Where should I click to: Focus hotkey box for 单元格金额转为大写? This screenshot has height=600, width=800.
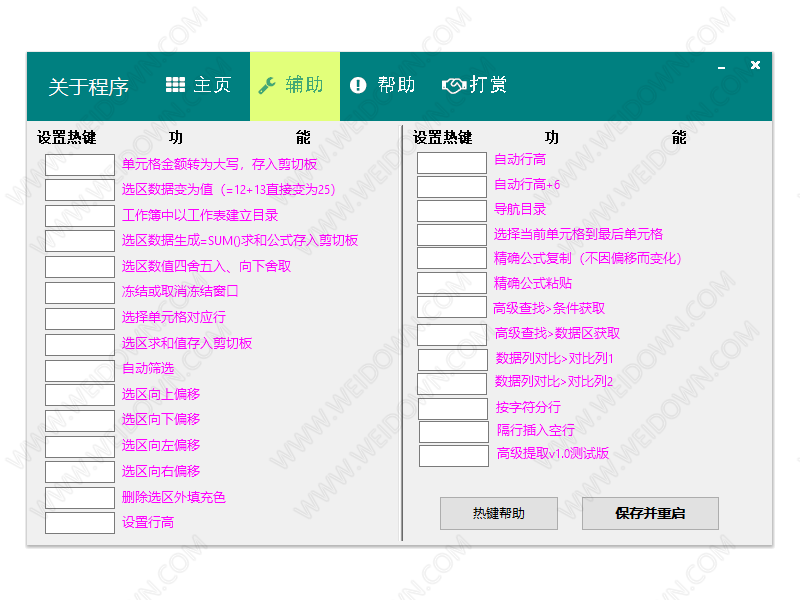point(80,165)
